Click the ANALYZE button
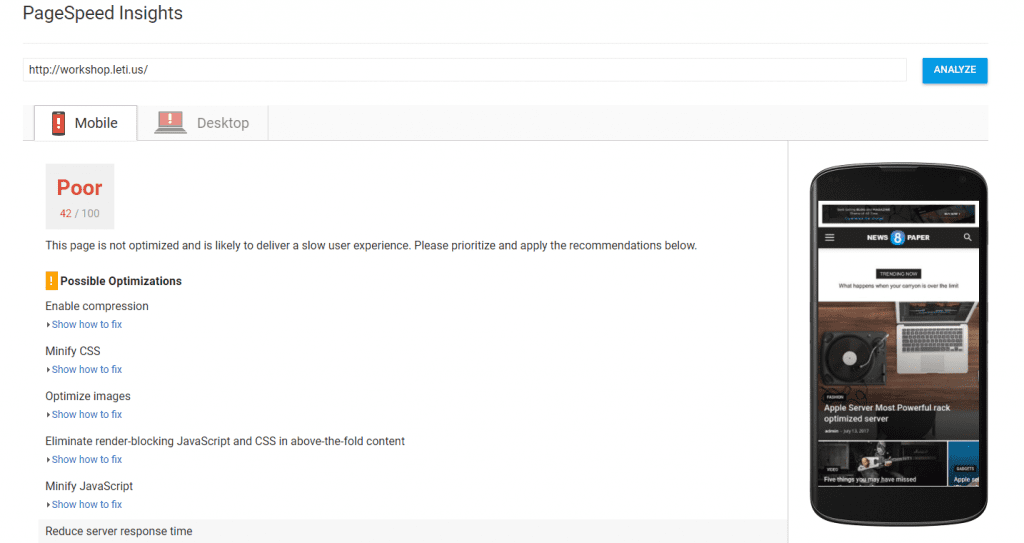 point(954,70)
